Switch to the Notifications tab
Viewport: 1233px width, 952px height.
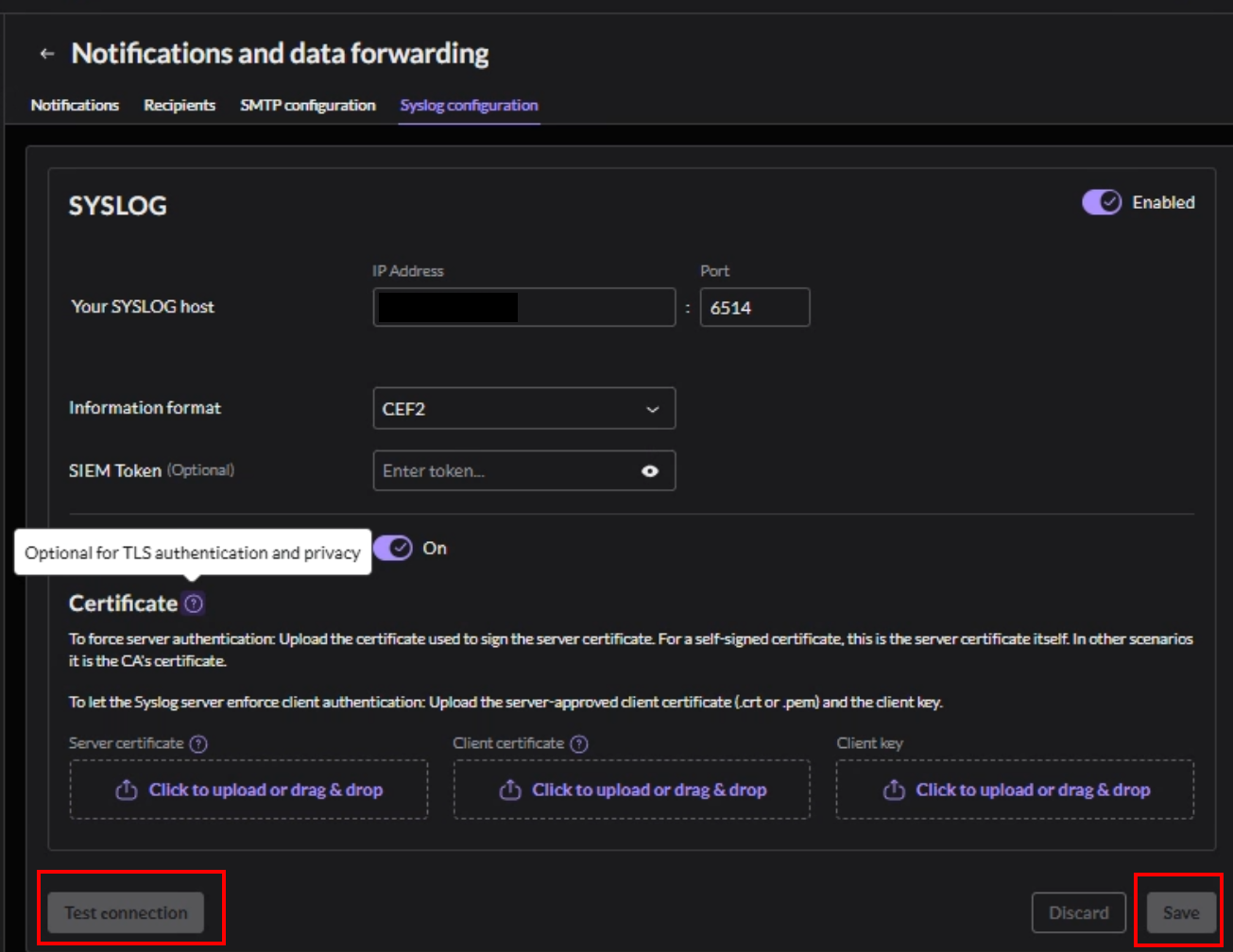(75, 105)
